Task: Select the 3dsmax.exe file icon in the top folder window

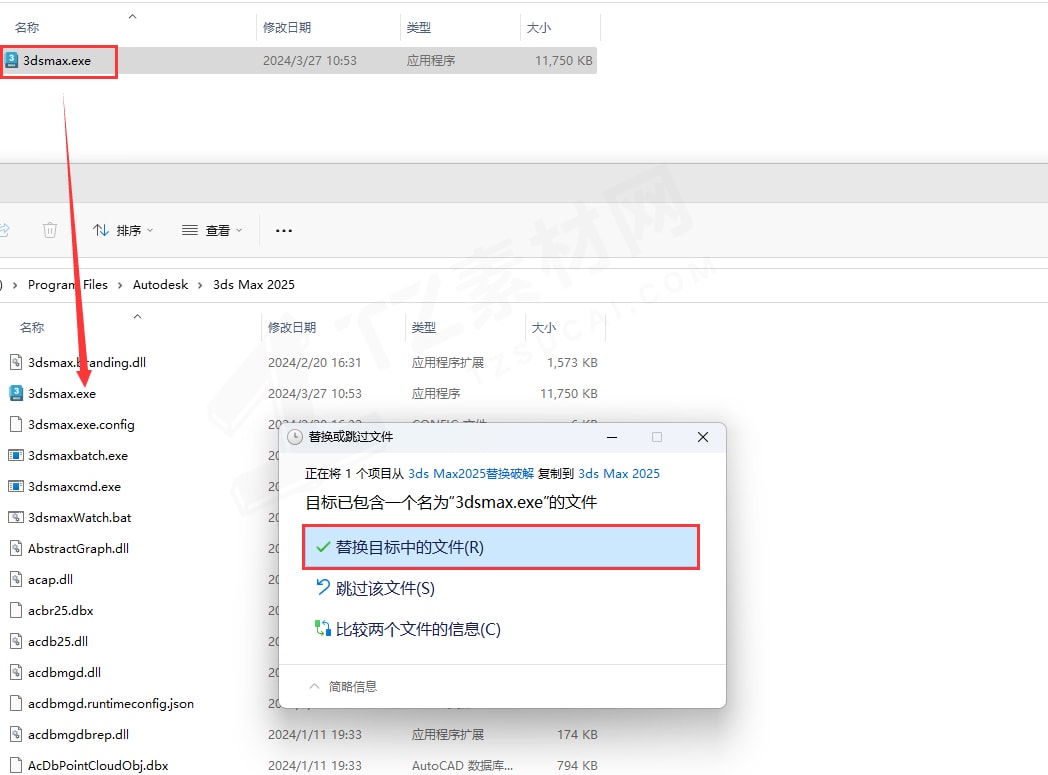Action: pyautogui.click(x=11, y=61)
